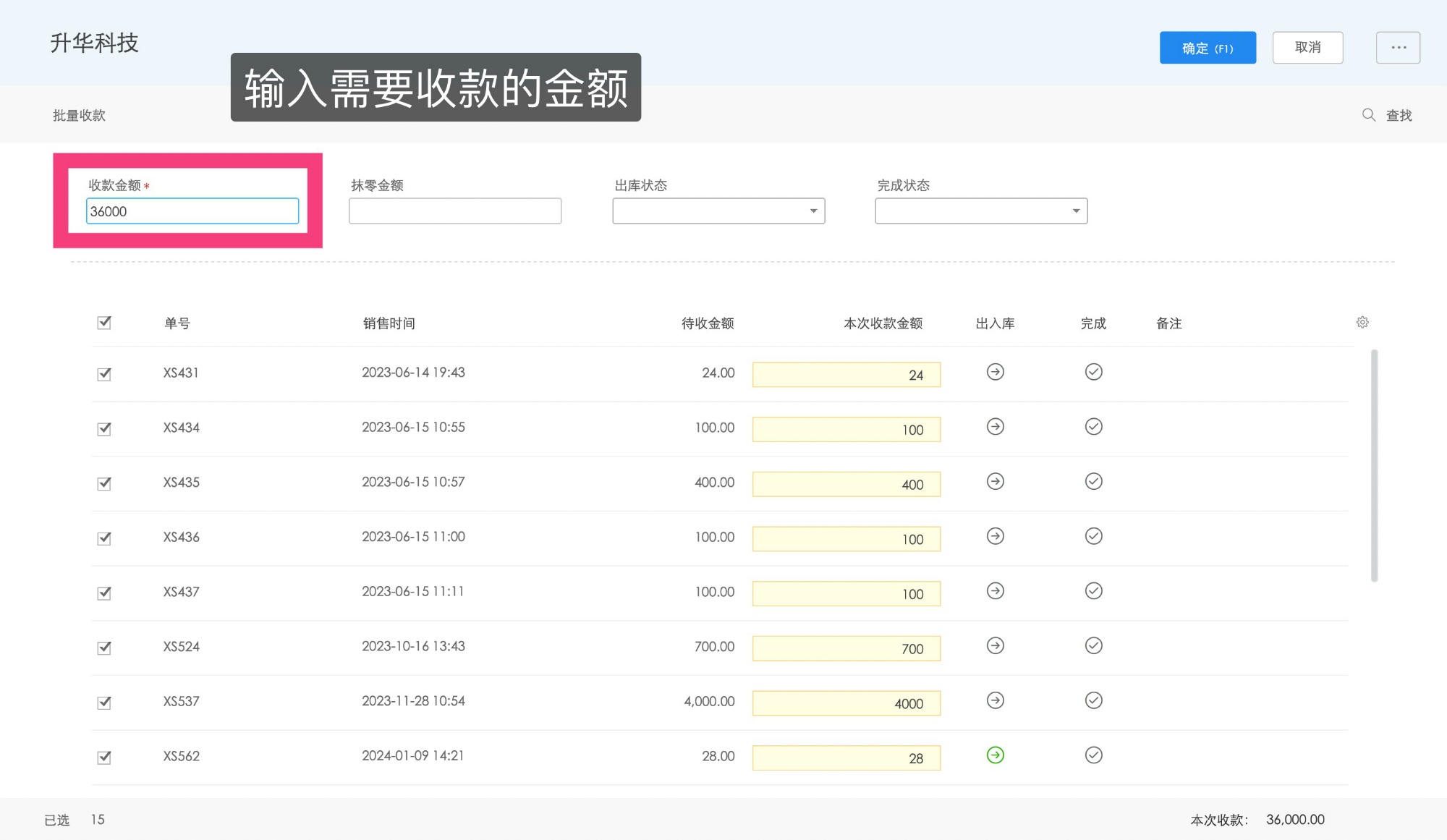
Task: Click inside the 抹零金额 input field
Action: click(x=454, y=211)
